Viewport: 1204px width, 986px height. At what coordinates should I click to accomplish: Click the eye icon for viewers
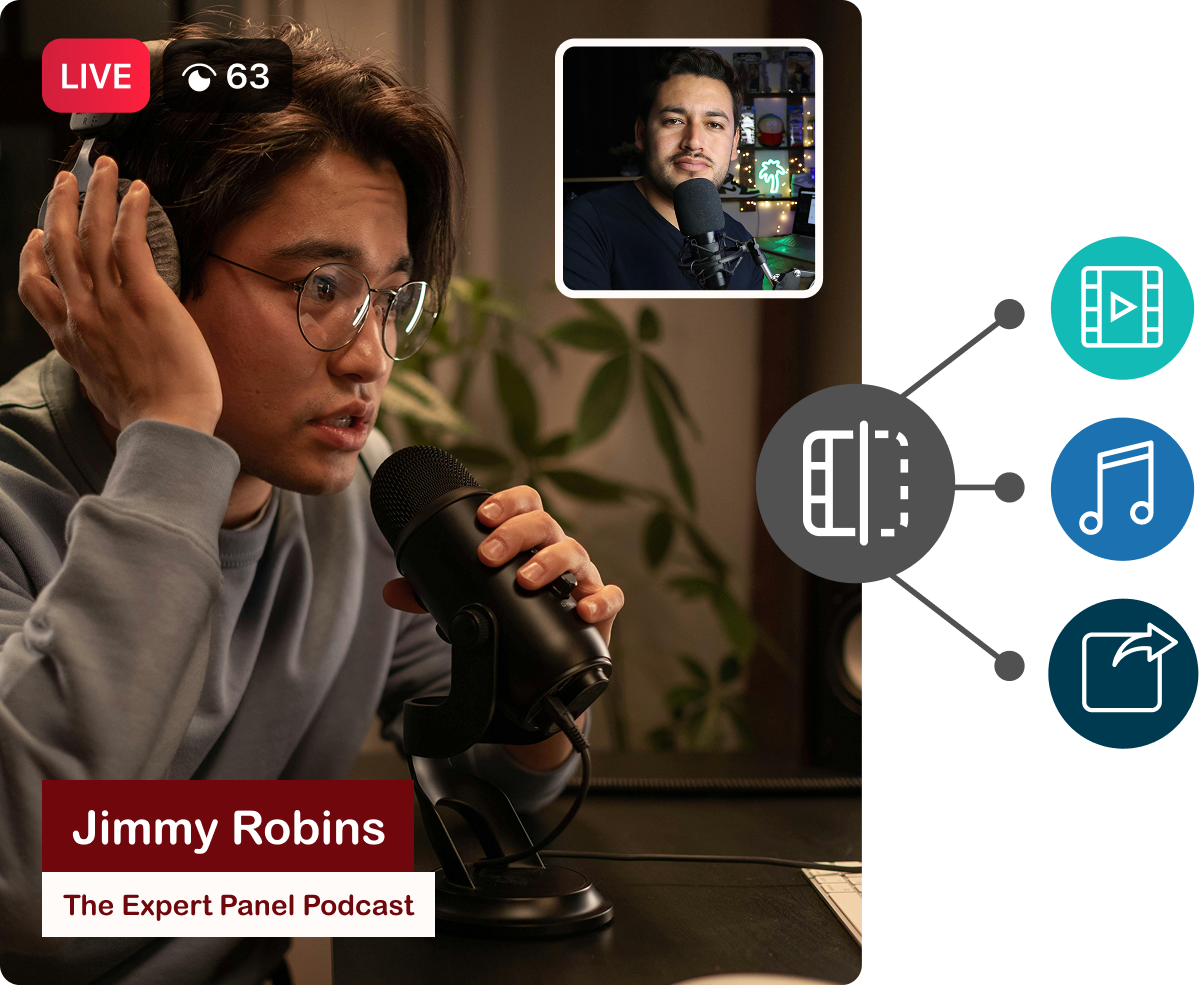pyautogui.click(x=200, y=77)
